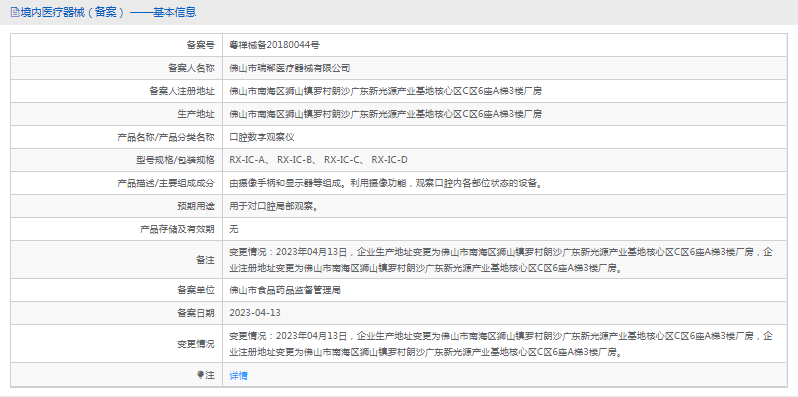The width and height of the screenshot is (798, 397).
Task: Select the value 无 in storage row
Action: [234, 229]
